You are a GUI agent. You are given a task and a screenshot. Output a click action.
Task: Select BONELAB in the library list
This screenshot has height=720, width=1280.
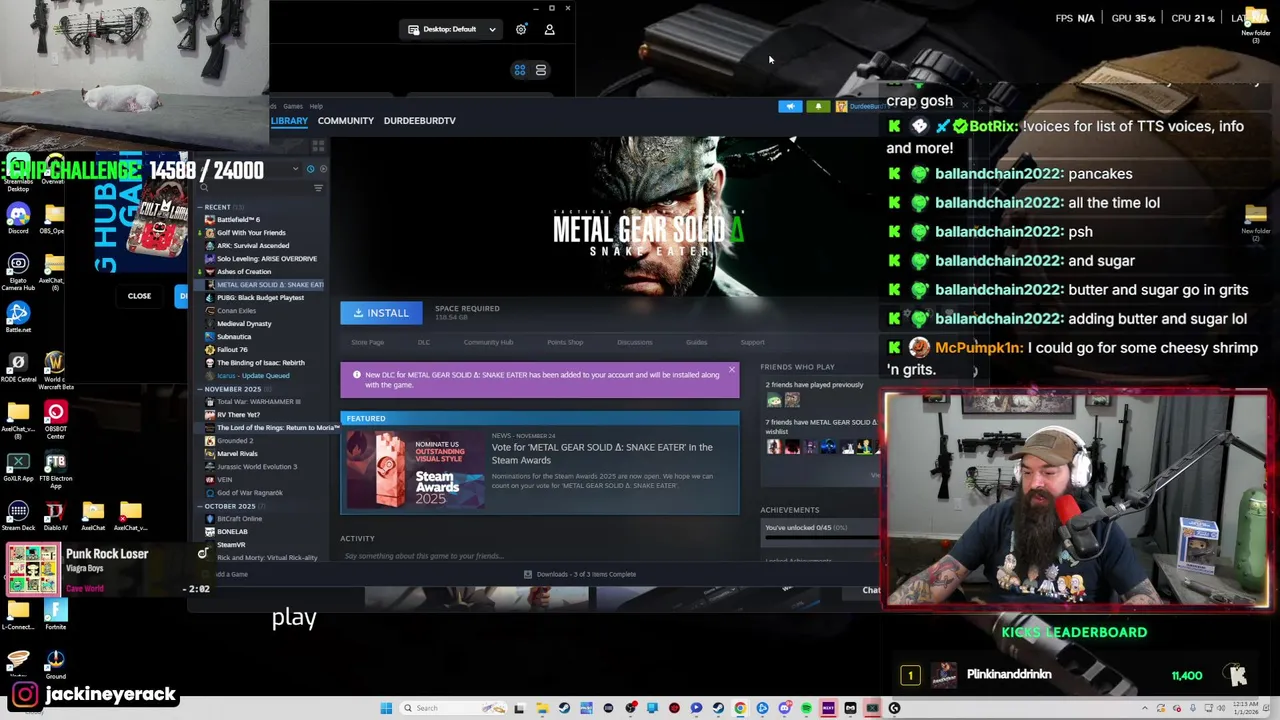tap(232, 532)
